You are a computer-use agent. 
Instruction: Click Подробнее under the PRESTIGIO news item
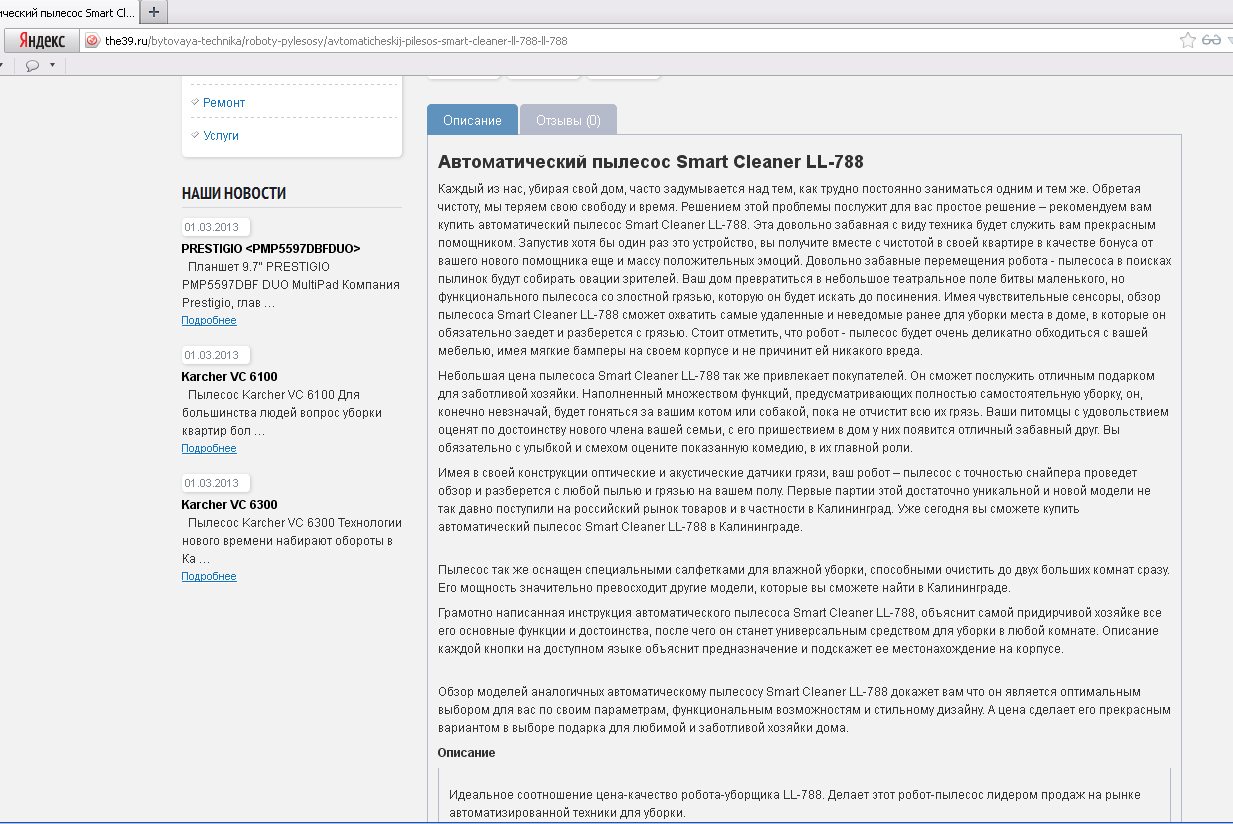pyautogui.click(x=209, y=320)
